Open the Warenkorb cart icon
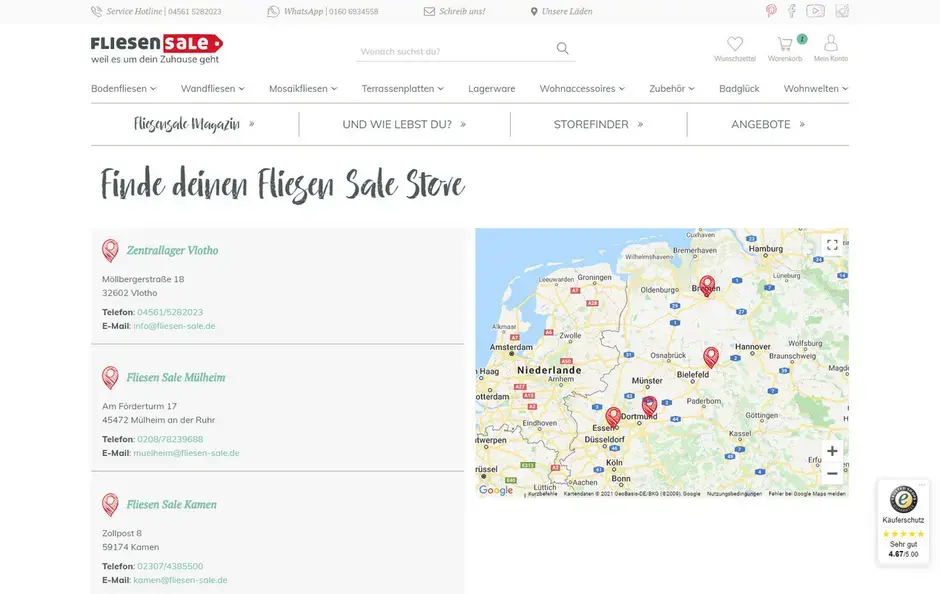 click(x=784, y=44)
